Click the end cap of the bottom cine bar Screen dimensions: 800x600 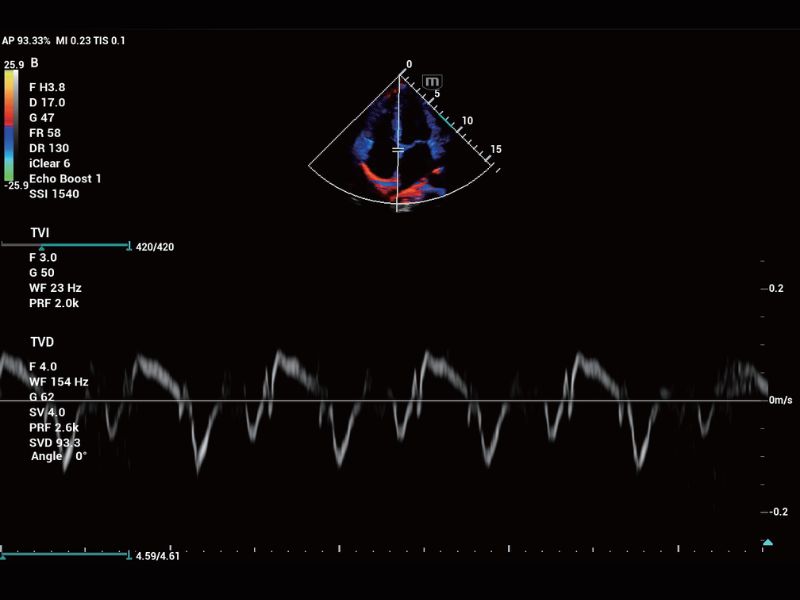129,554
